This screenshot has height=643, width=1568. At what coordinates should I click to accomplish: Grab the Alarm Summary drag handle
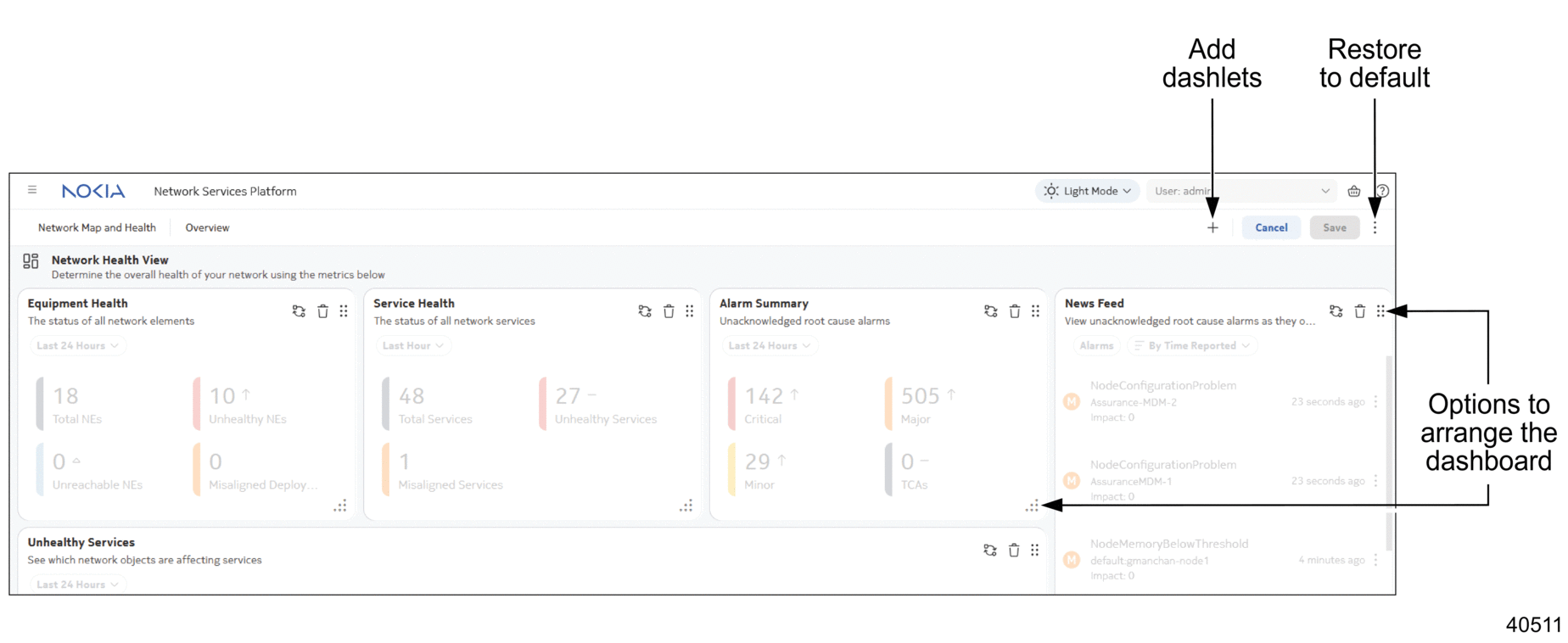pyautogui.click(x=1035, y=311)
